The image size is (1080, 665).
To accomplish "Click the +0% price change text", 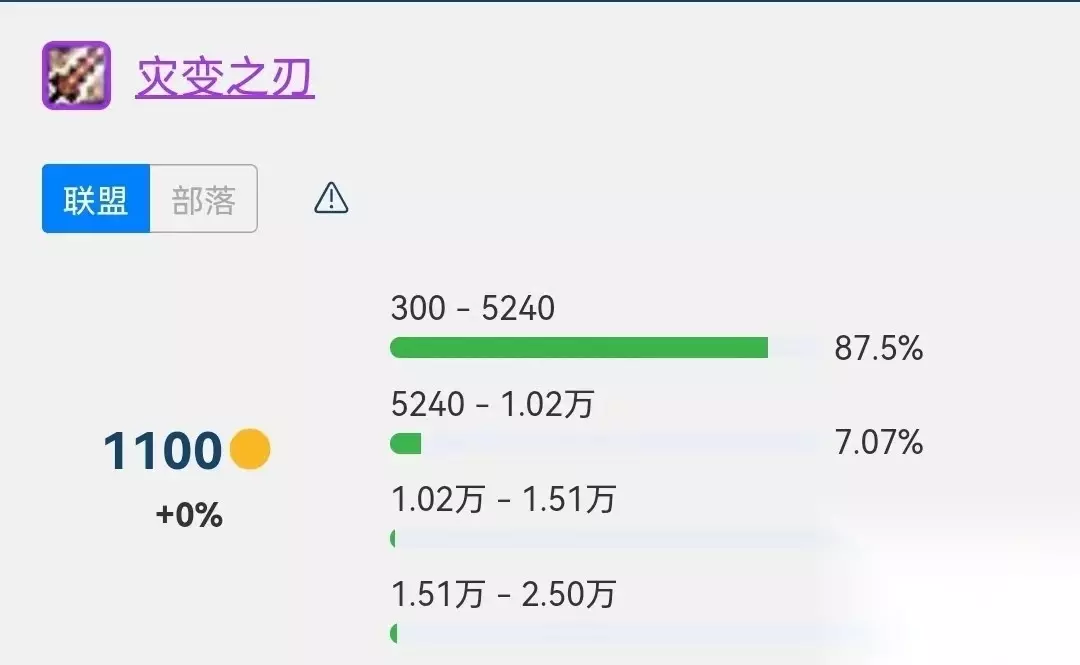I will [x=189, y=516].
